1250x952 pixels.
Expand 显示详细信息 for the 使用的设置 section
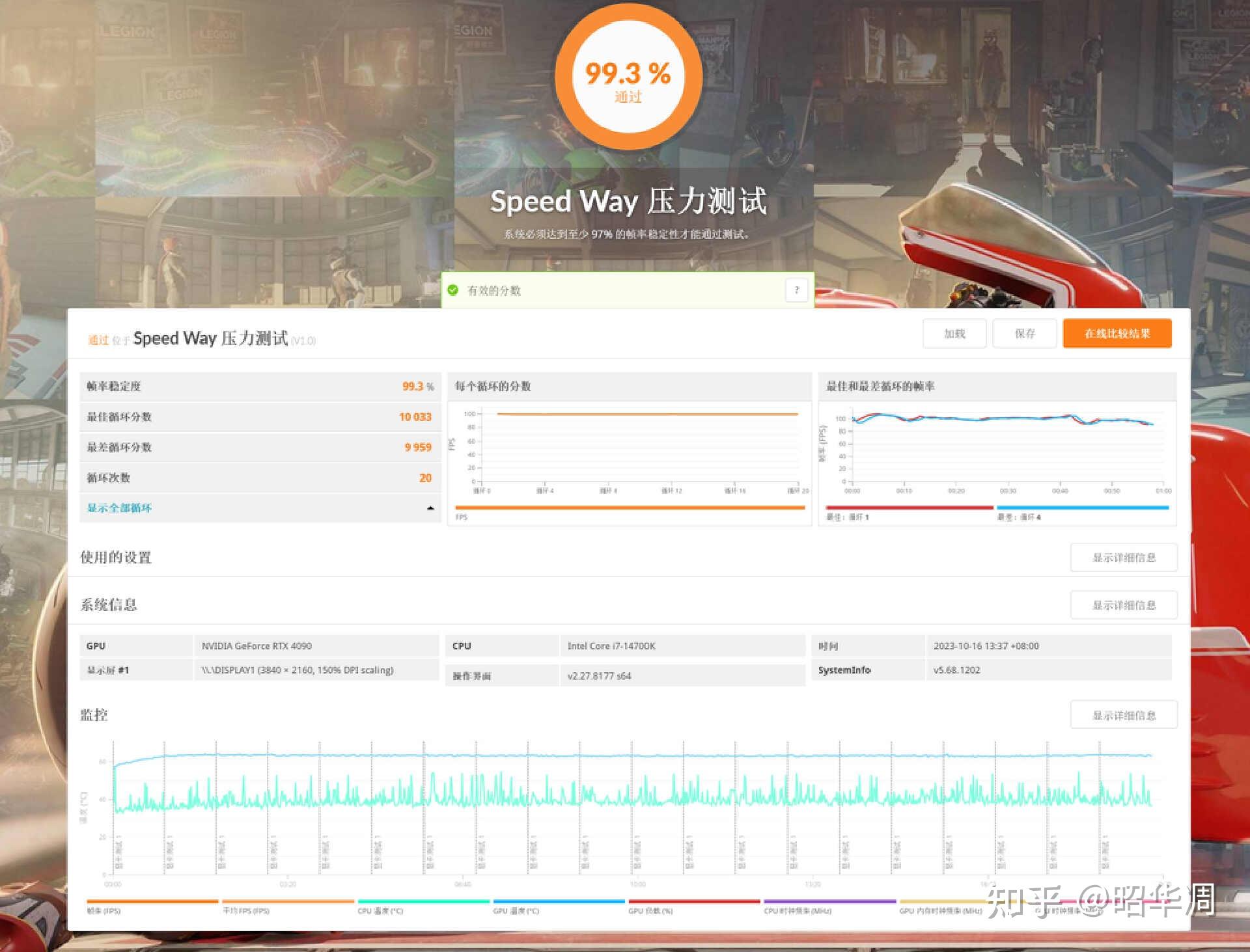[x=1124, y=558]
